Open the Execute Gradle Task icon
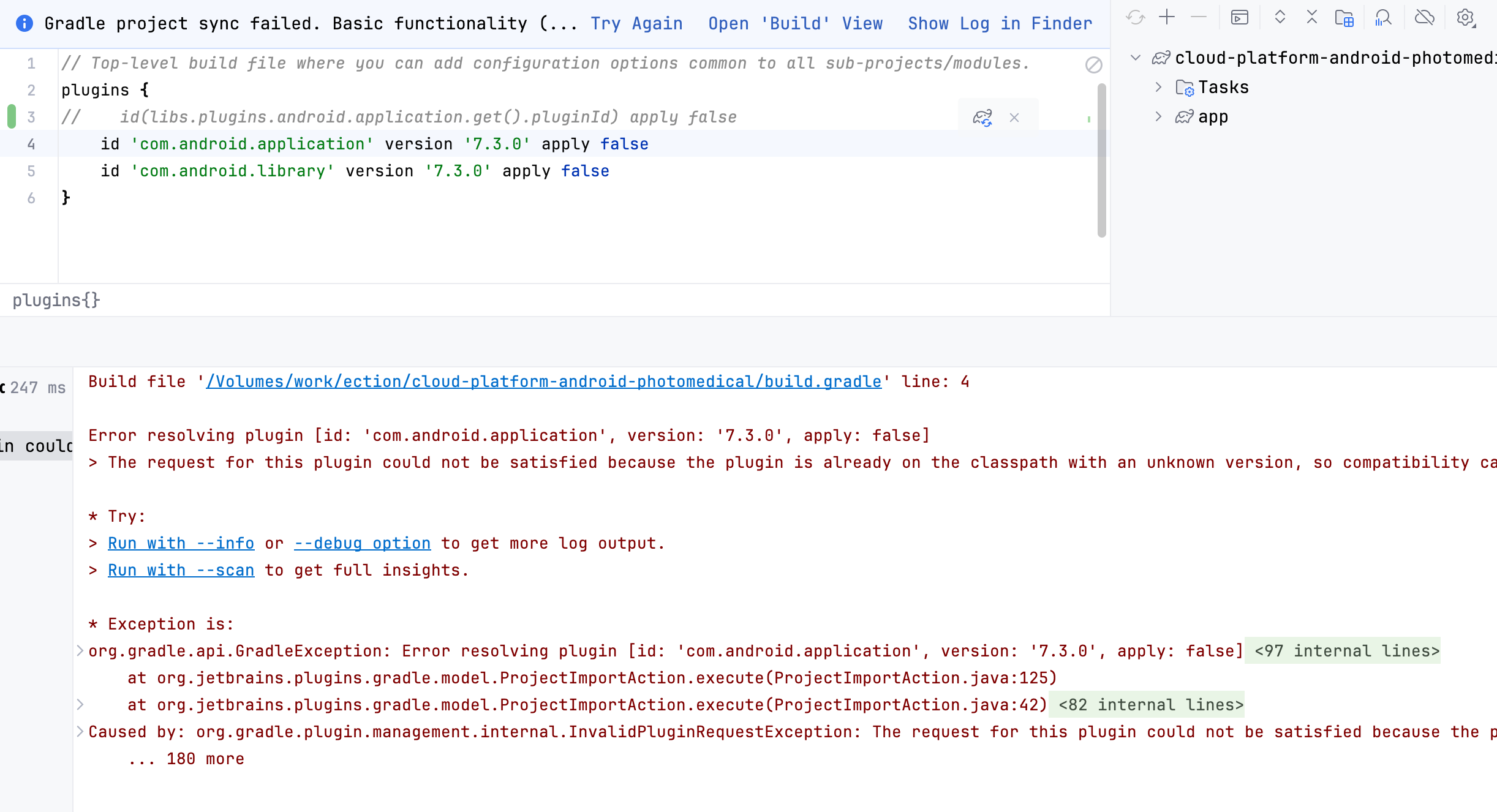The width and height of the screenshot is (1497, 812). click(1239, 18)
